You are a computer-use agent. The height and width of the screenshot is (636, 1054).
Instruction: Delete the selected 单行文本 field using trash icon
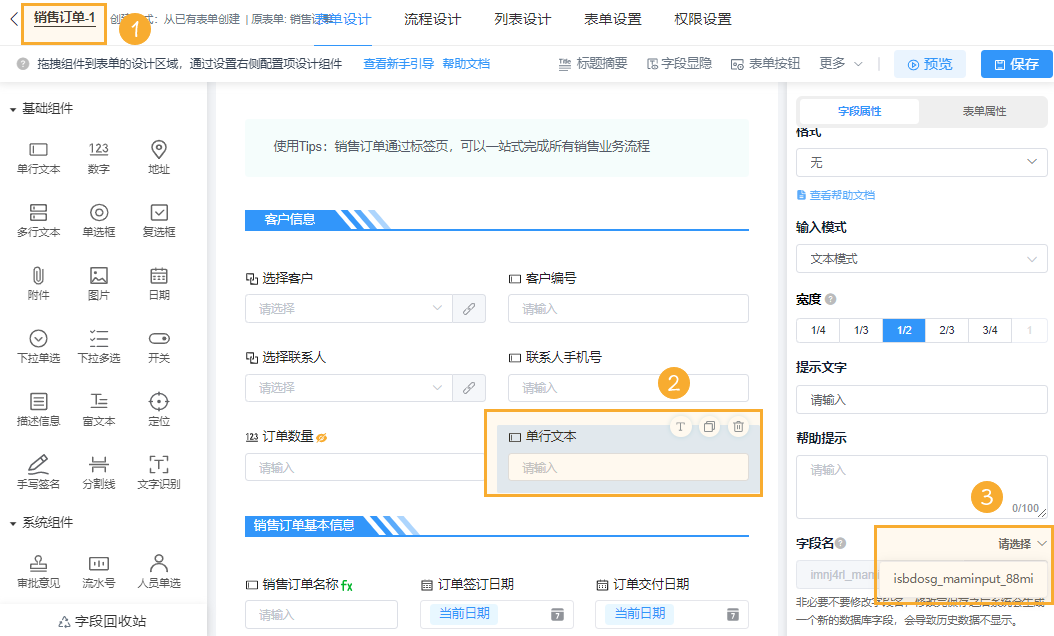[x=738, y=426]
